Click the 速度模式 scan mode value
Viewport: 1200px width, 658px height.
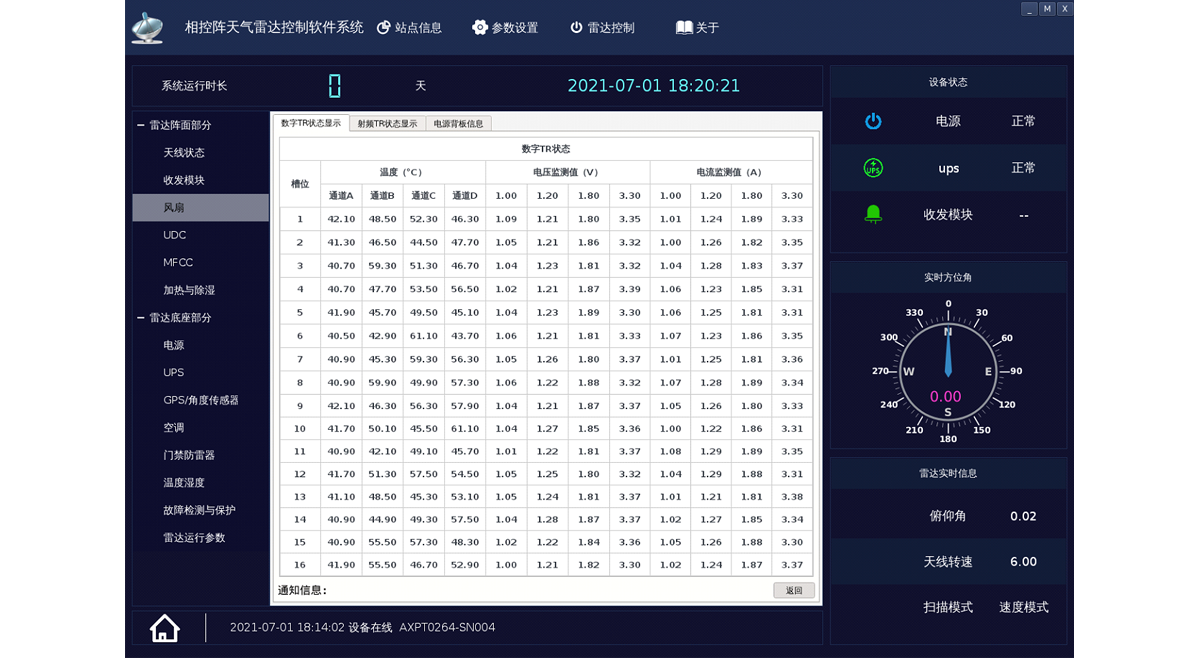[1024, 607]
